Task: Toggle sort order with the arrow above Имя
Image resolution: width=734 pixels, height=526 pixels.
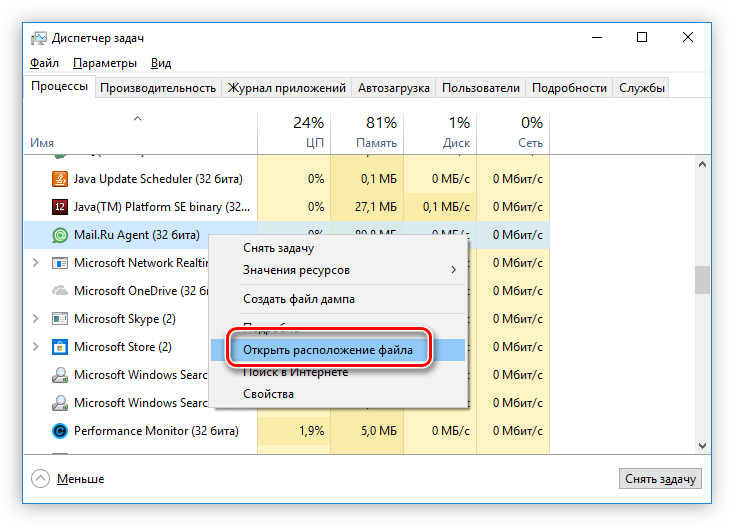Action: [137, 119]
